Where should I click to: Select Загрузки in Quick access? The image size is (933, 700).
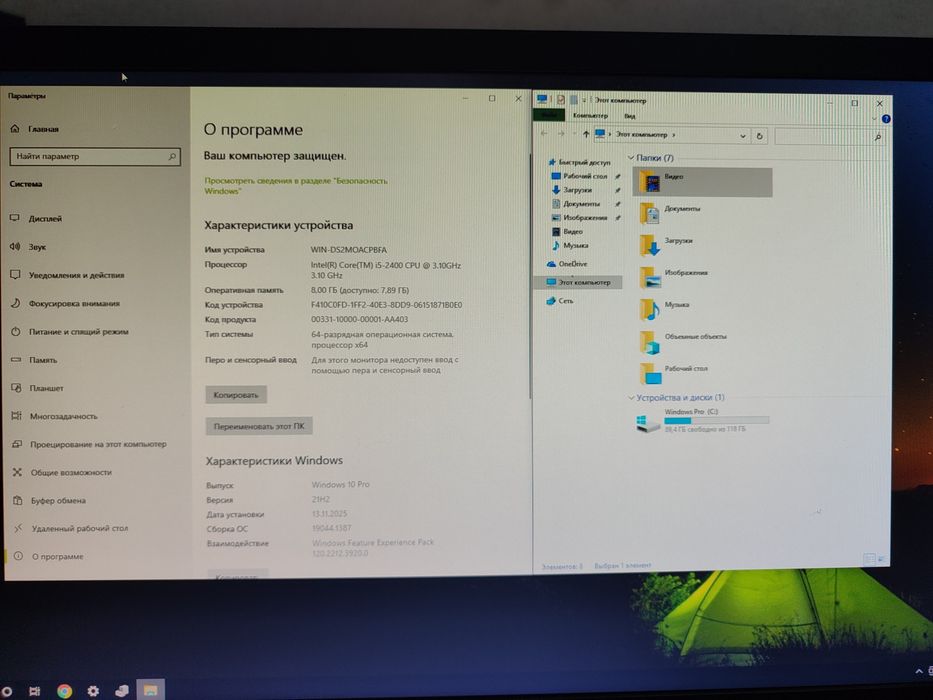[x=572, y=190]
